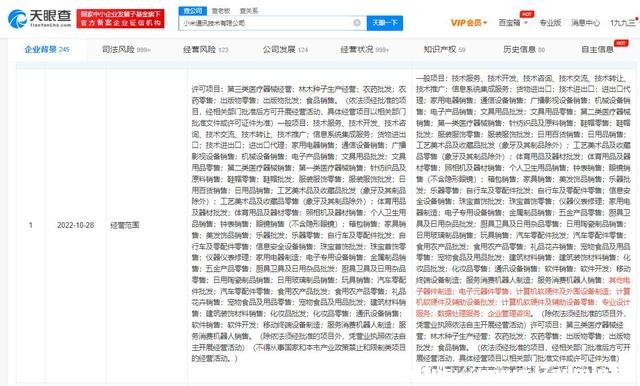Switch to the 经营风险 tab
Screen dimensions: 640x386
(x=205, y=50)
